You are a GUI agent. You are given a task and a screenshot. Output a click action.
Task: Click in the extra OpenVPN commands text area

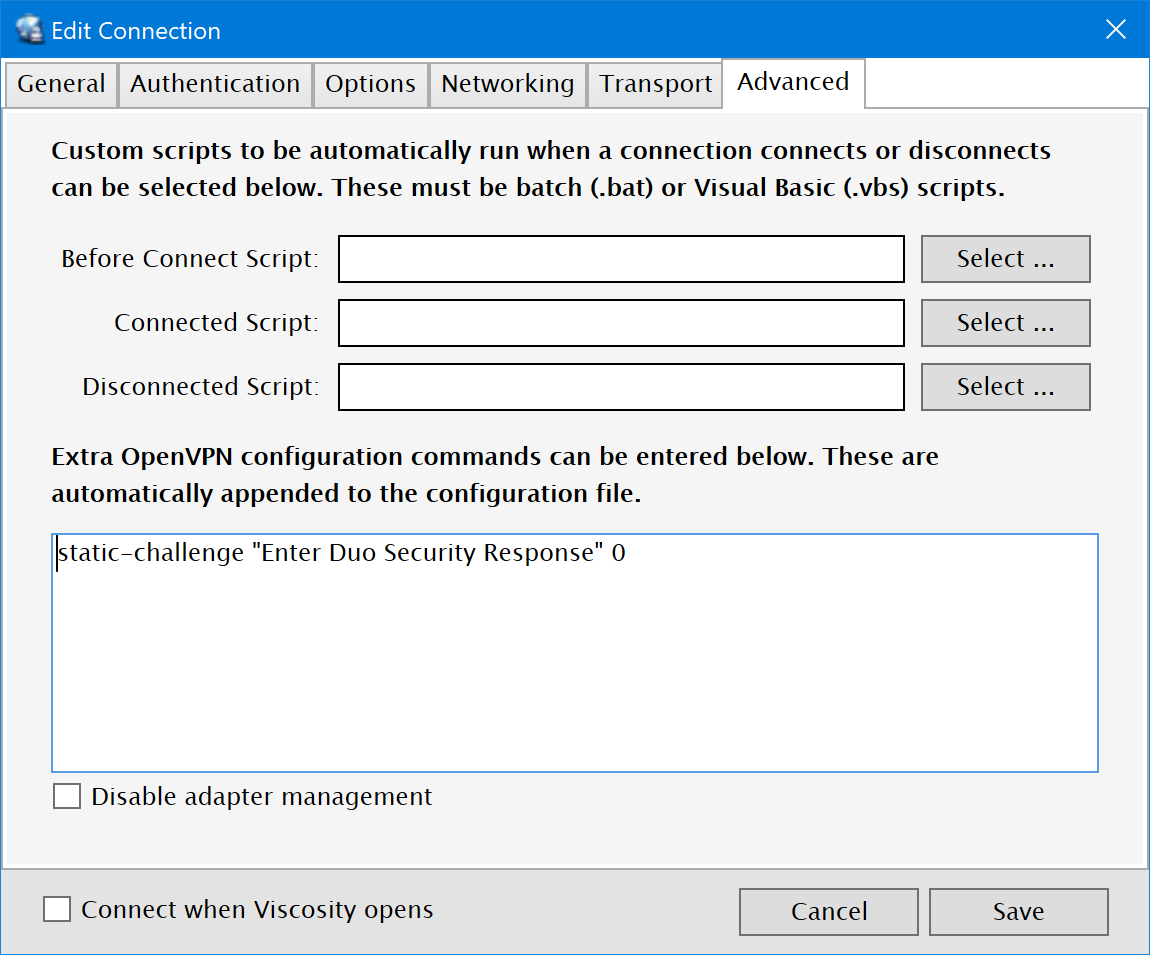[x=575, y=660]
